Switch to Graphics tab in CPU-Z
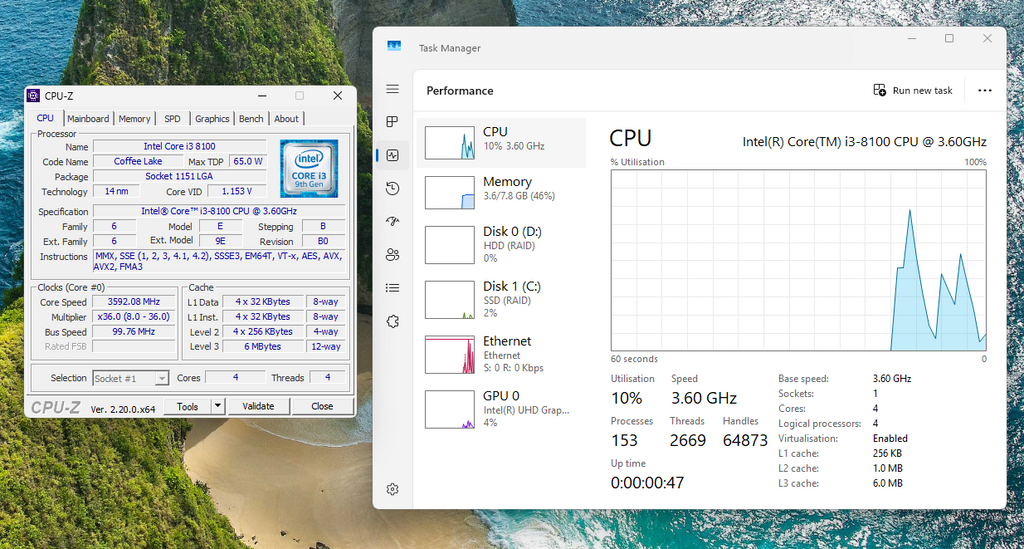 (x=212, y=119)
